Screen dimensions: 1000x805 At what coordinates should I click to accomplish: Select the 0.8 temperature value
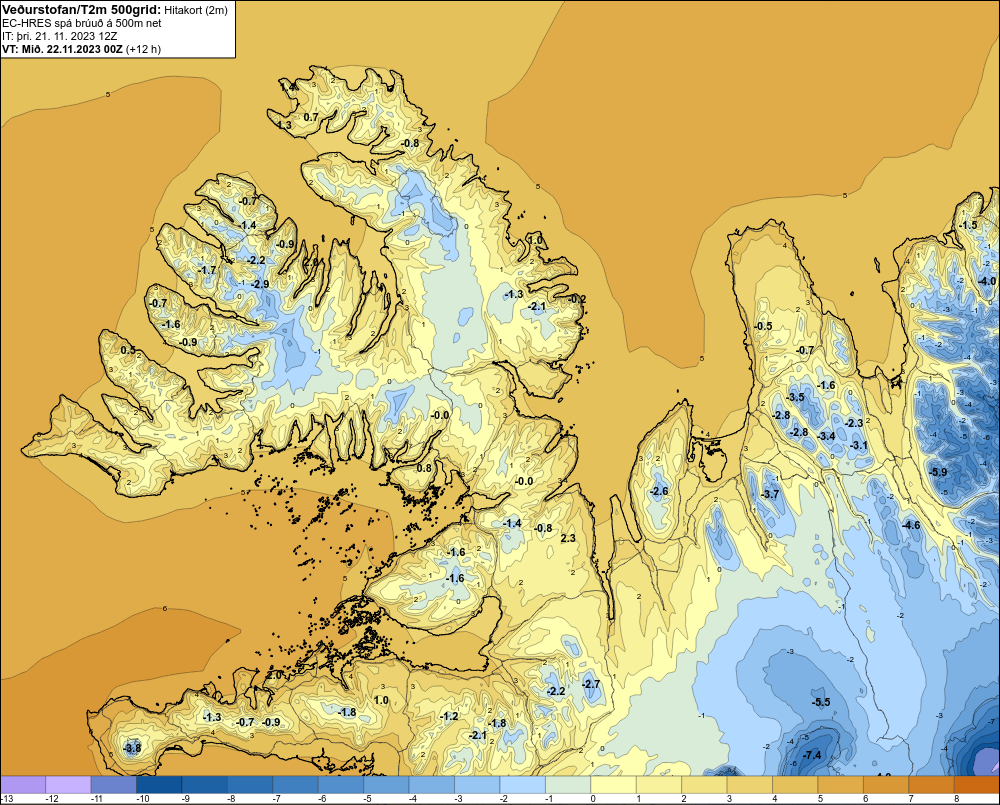point(424,468)
